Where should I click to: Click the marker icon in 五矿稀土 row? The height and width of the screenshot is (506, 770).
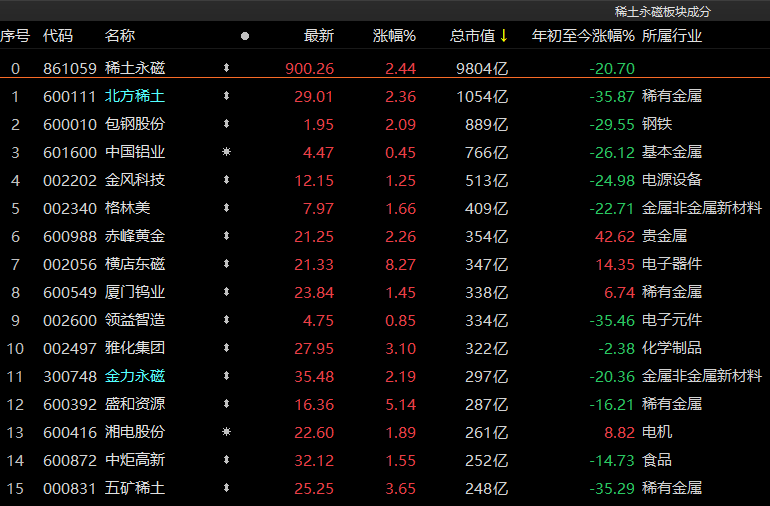pyautogui.click(x=226, y=488)
